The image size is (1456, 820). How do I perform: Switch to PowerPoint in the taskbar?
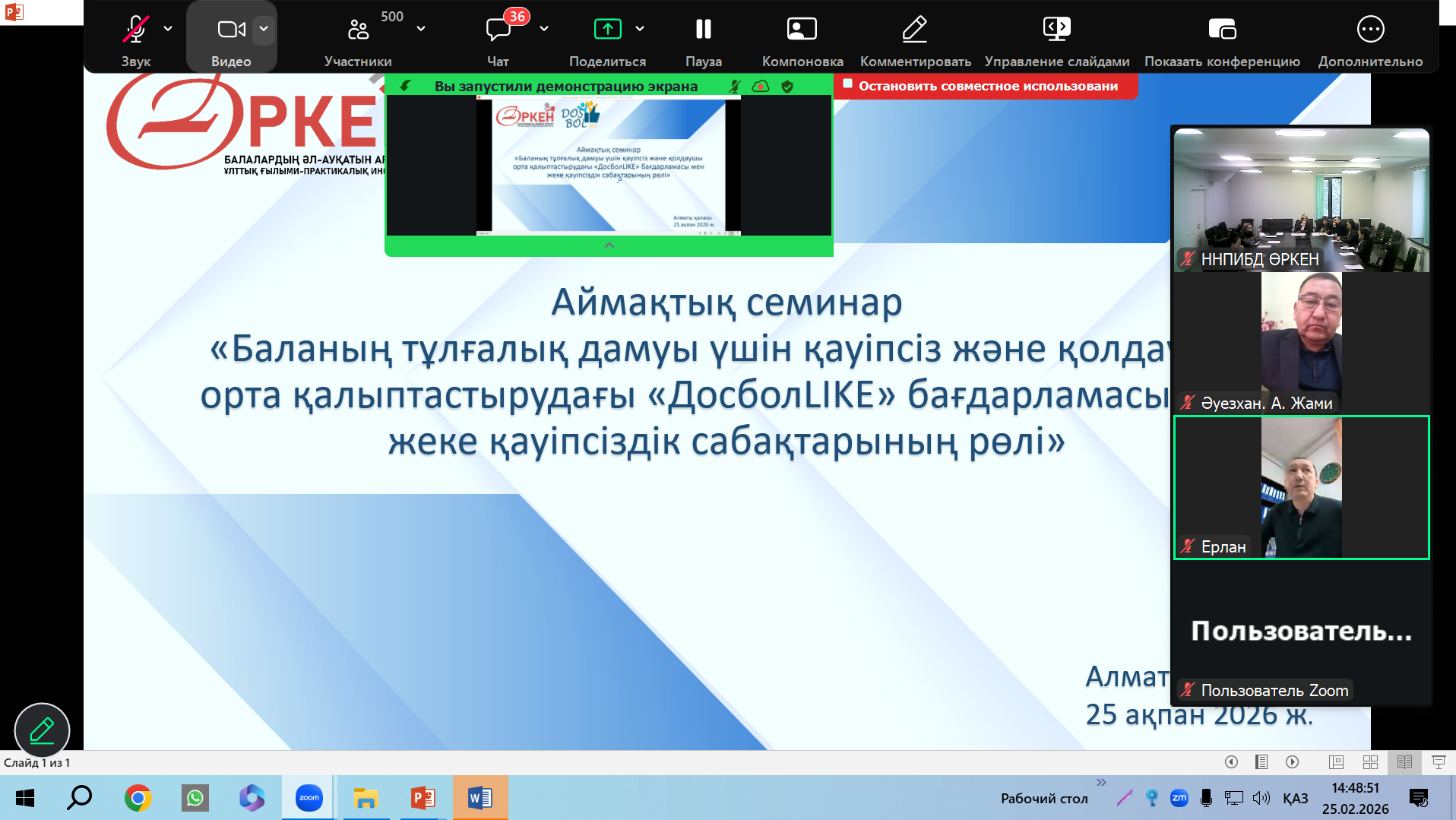click(423, 798)
